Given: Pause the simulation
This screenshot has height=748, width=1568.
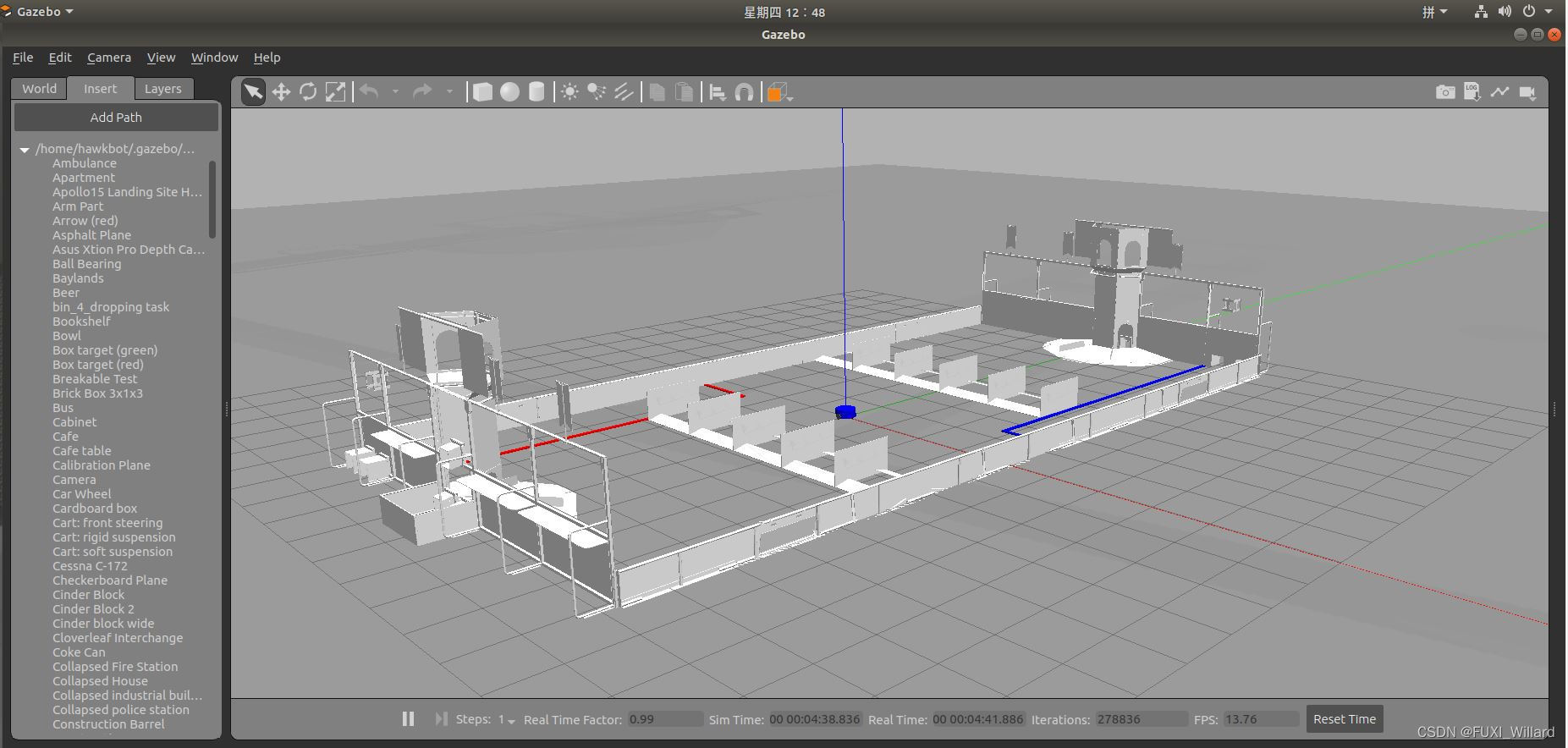Looking at the screenshot, I should [408, 718].
